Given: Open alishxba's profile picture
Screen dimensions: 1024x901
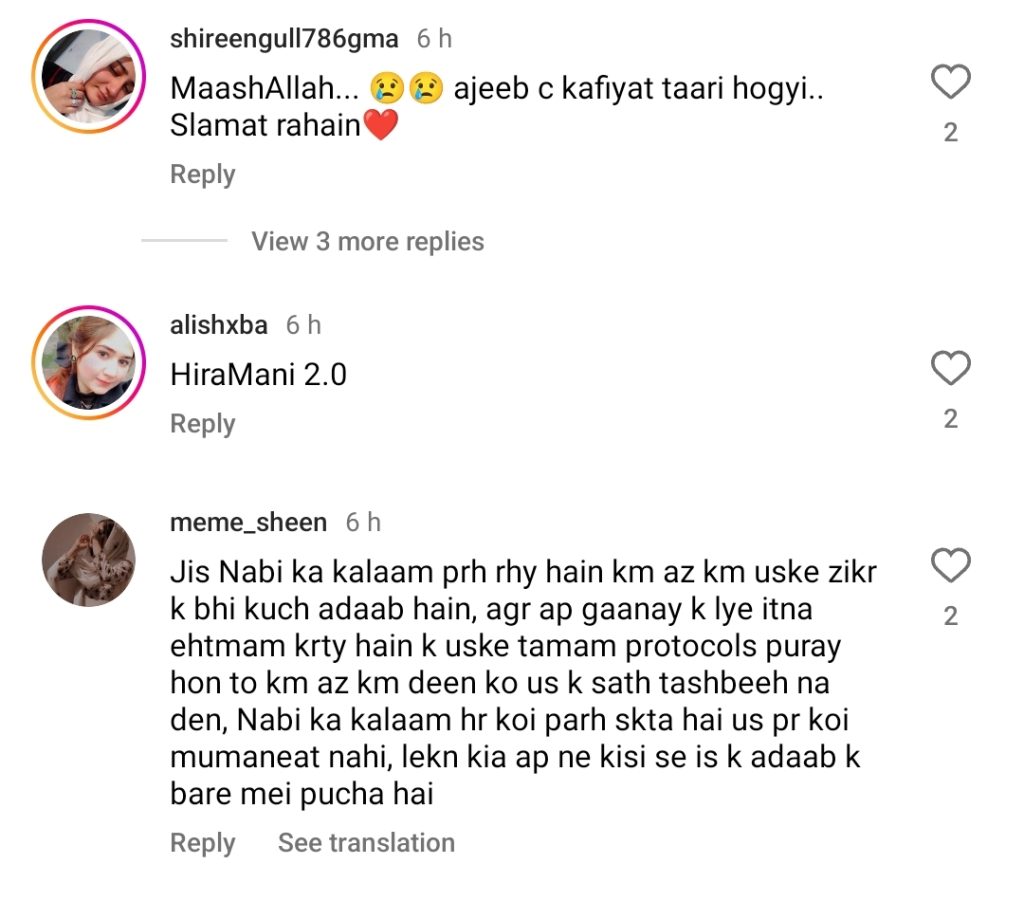Looking at the screenshot, I should [x=90, y=361].
